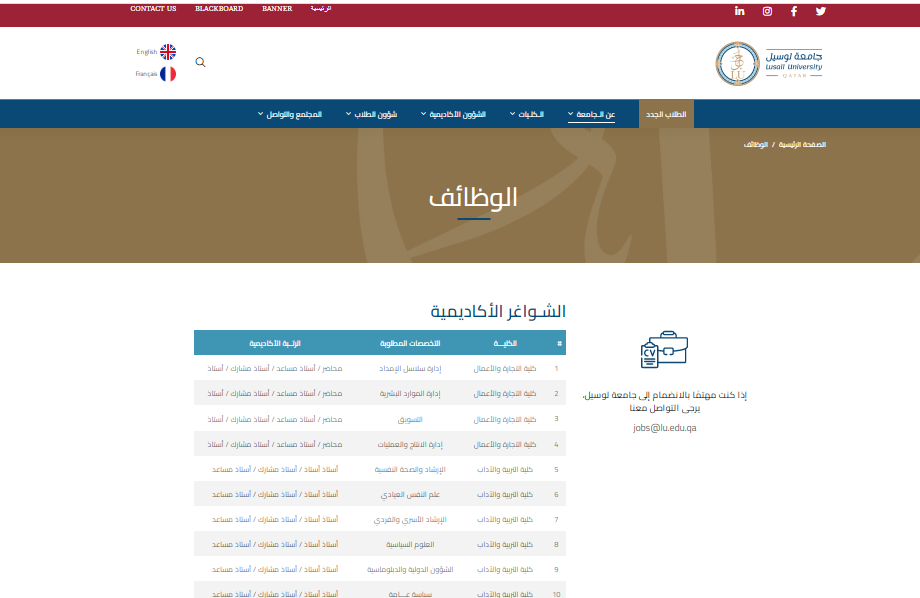Click the CV briefcase jobs icon
920x598 pixels.
[x=664, y=350]
